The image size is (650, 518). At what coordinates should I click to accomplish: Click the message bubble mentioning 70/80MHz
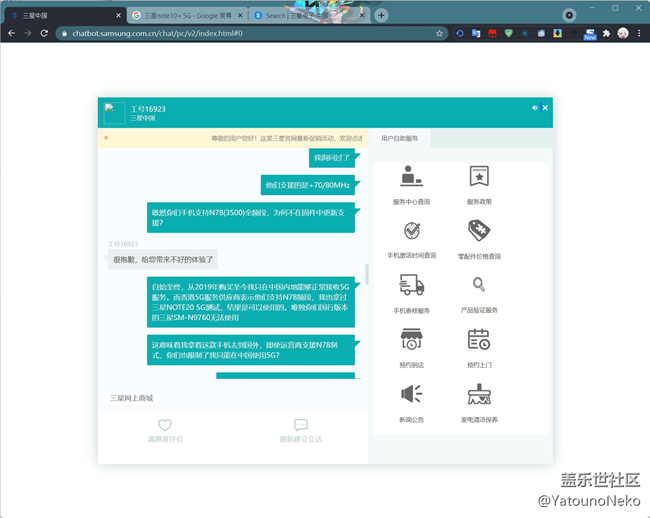308,185
